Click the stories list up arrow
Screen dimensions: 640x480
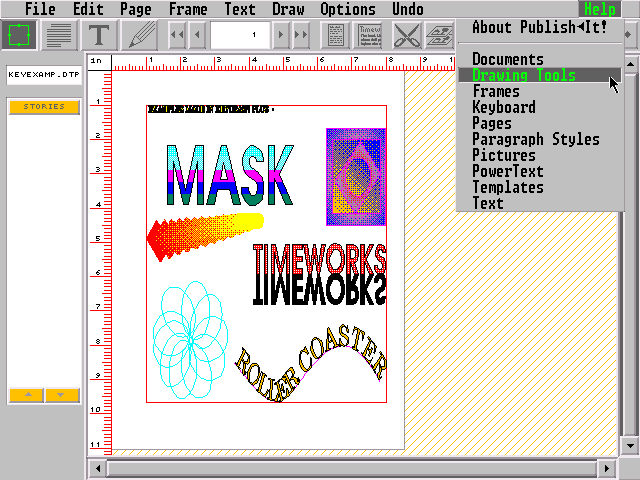click(x=27, y=395)
